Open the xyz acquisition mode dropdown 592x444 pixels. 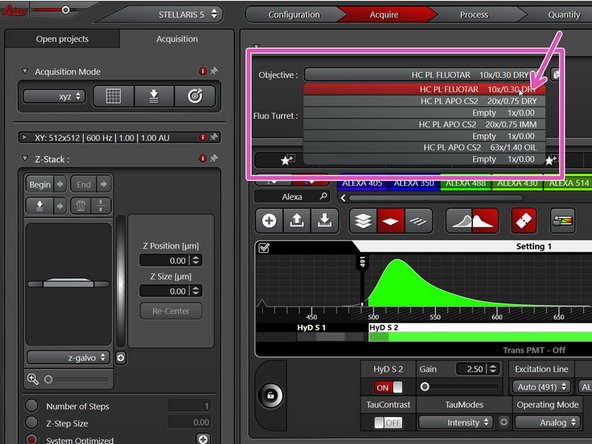pyautogui.click(x=54, y=96)
